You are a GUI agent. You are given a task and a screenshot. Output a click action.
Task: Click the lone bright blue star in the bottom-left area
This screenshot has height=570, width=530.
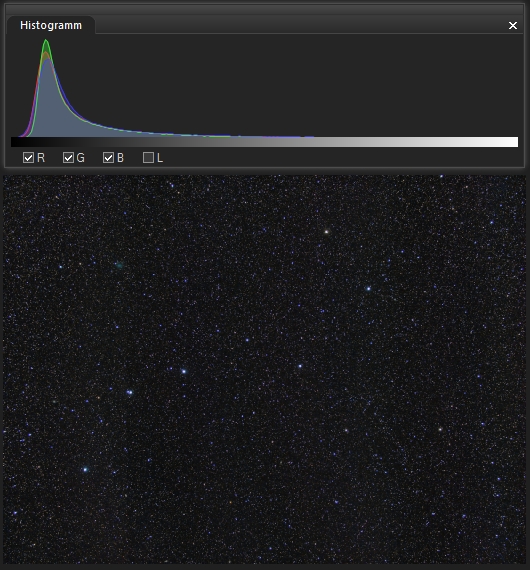(85, 470)
